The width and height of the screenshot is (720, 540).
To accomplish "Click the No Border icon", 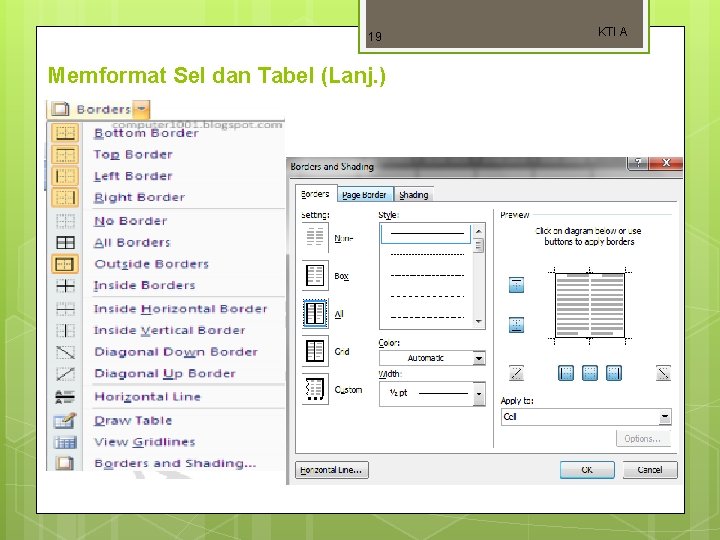I will tap(65, 221).
